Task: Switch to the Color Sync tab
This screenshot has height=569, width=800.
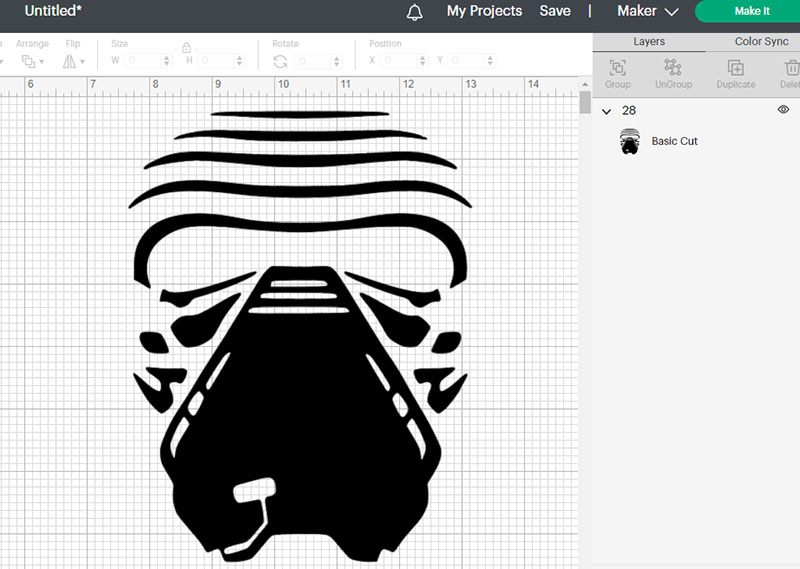Action: point(761,41)
